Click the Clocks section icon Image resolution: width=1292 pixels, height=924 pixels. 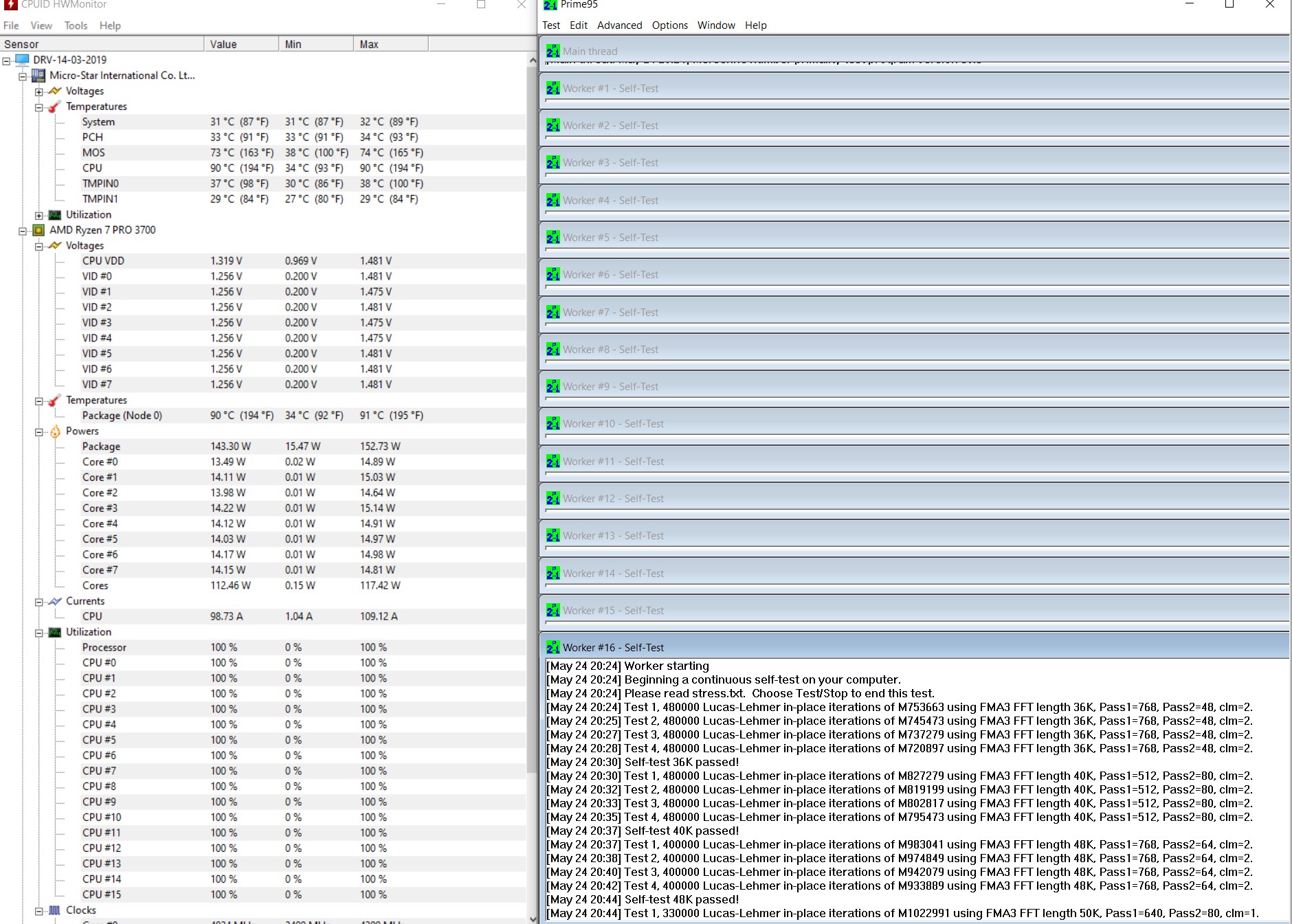pyautogui.click(x=55, y=910)
